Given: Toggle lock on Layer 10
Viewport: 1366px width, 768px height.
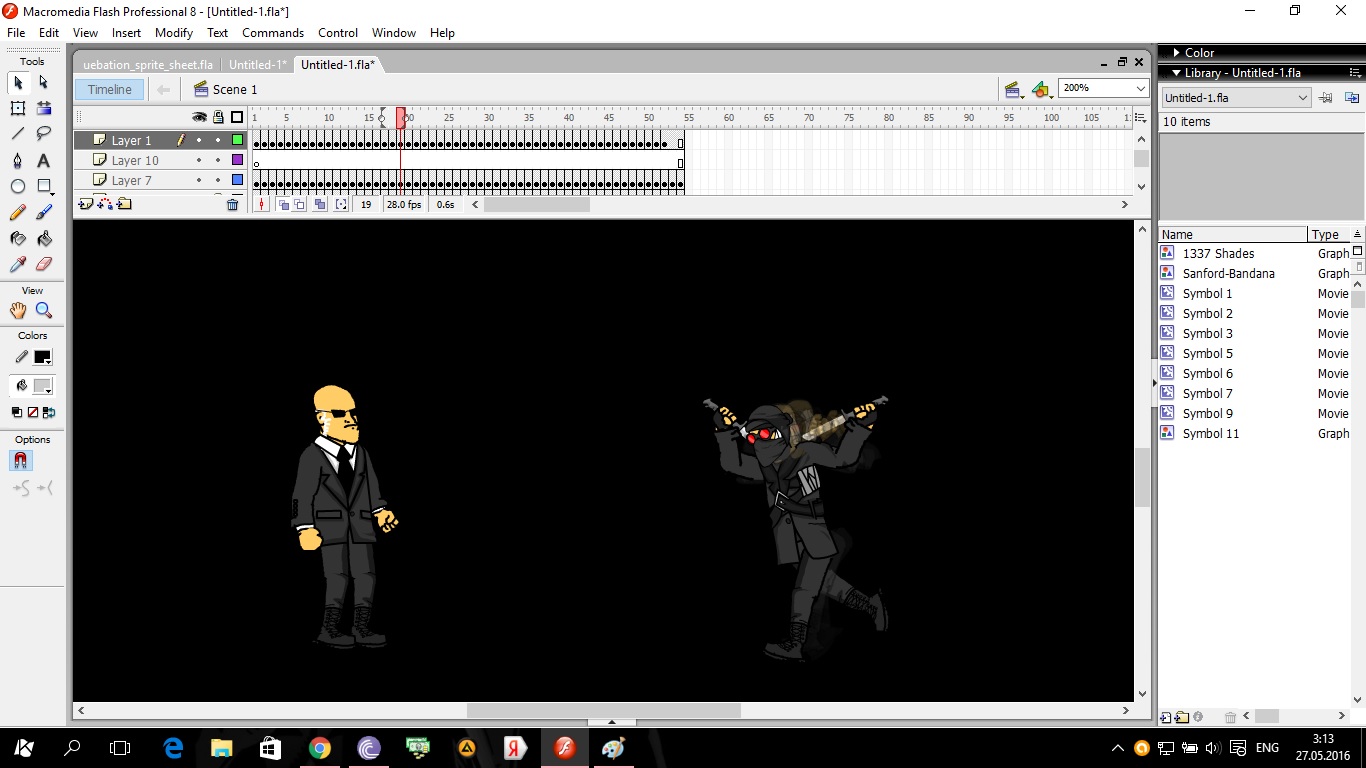Looking at the screenshot, I should coord(218,160).
